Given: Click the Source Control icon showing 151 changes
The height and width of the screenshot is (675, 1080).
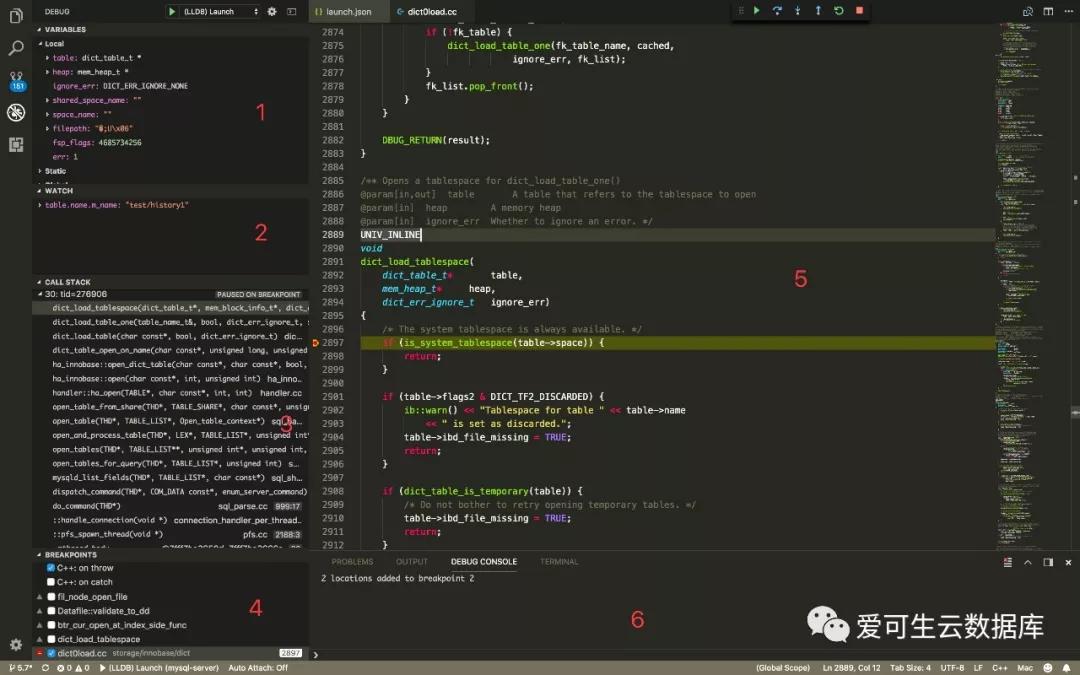Looking at the screenshot, I should coord(16,80).
